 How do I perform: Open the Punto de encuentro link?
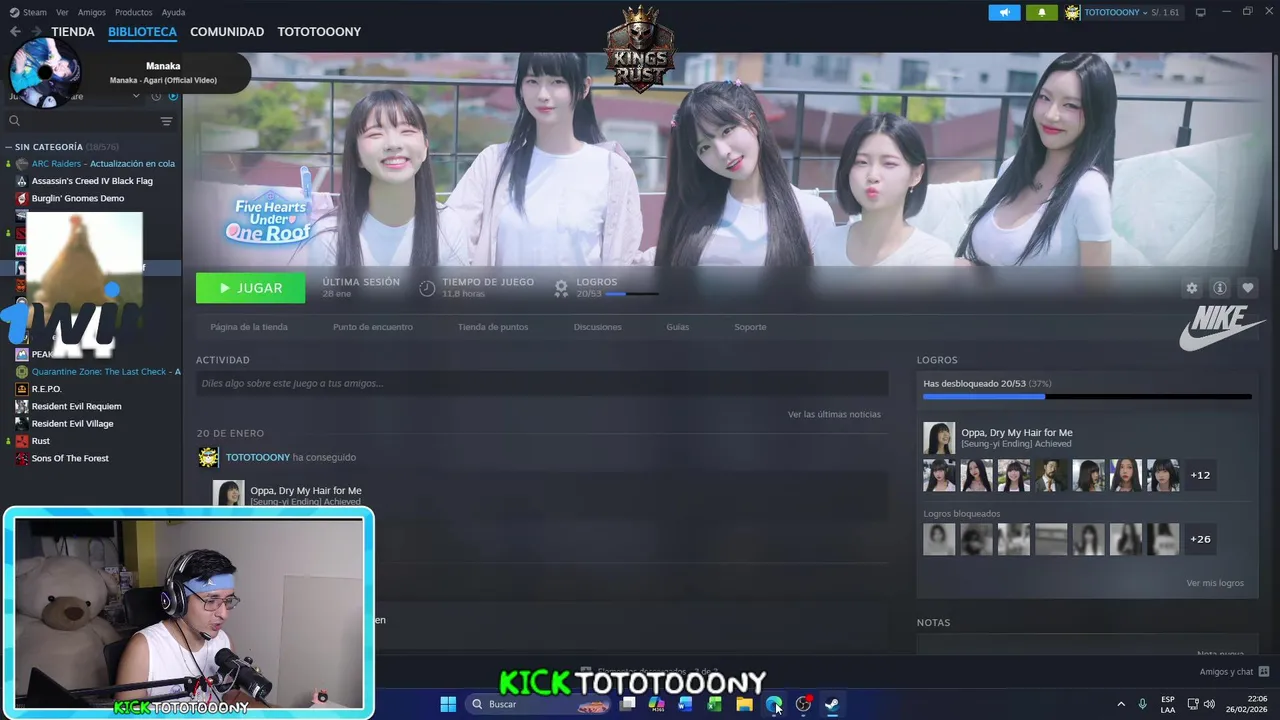click(372, 327)
